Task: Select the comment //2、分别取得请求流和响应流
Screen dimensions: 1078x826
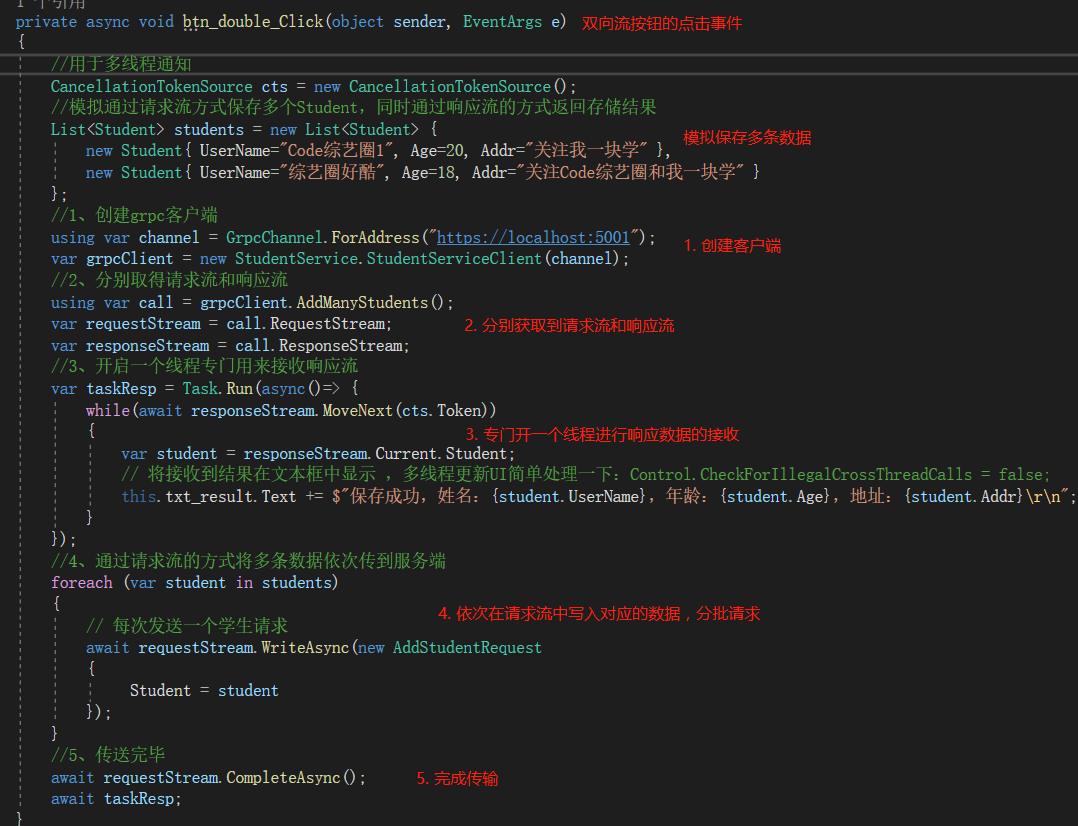Action: pos(169,280)
